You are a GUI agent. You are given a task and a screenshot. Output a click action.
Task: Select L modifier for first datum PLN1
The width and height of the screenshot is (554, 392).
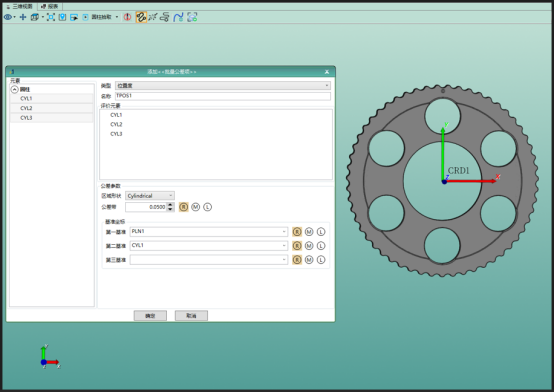tap(321, 232)
